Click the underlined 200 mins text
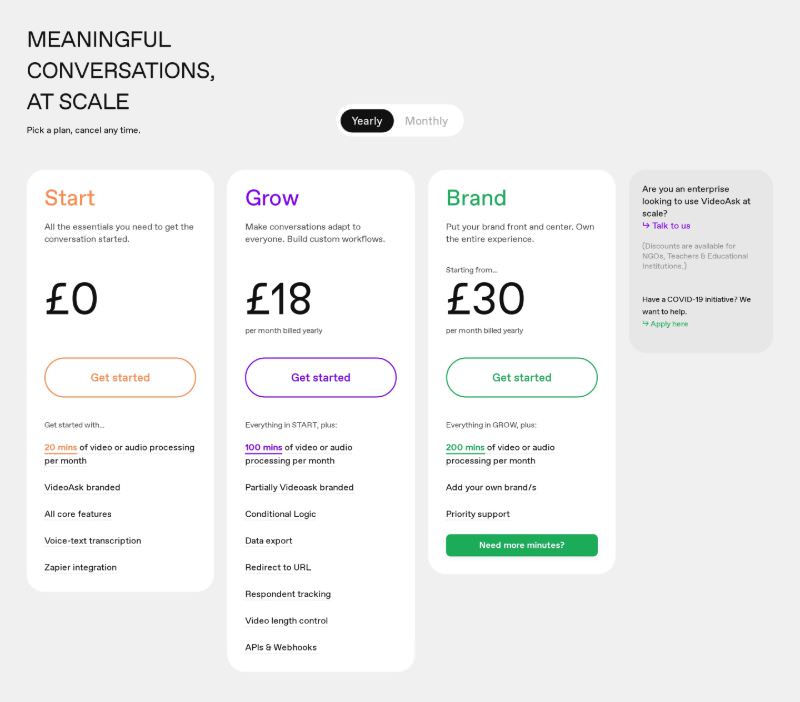Viewport: 800px width, 702px height. tap(465, 448)
